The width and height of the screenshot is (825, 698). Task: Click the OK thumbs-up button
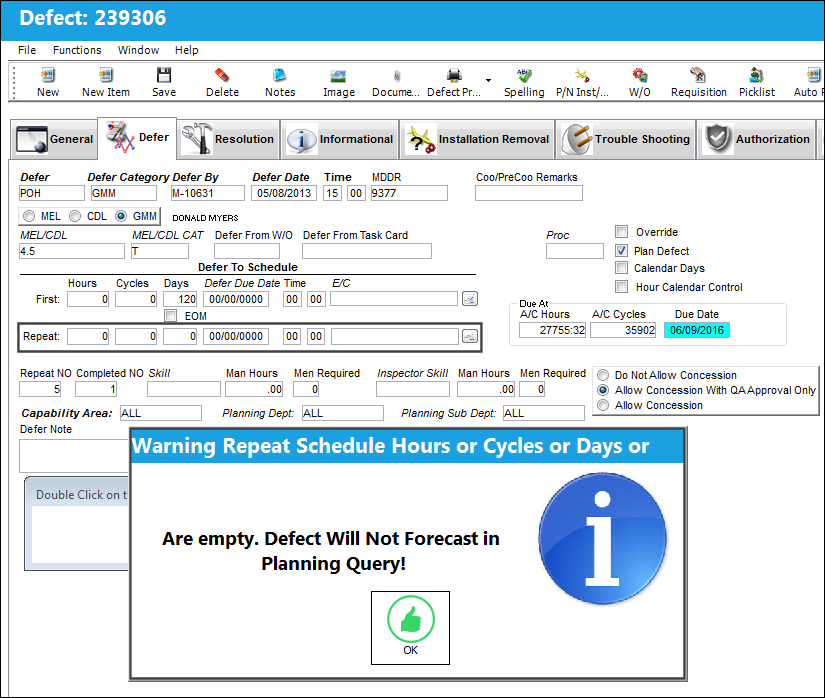click(410, 628)
